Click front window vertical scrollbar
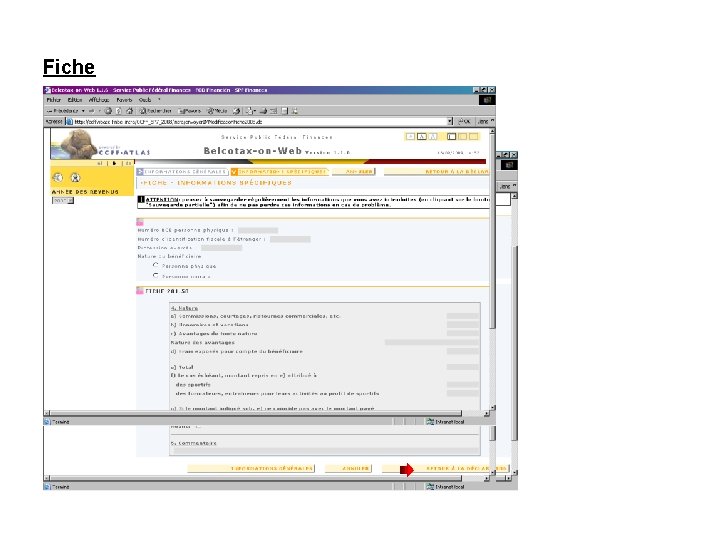720x540 pixels. click(492, 269)
